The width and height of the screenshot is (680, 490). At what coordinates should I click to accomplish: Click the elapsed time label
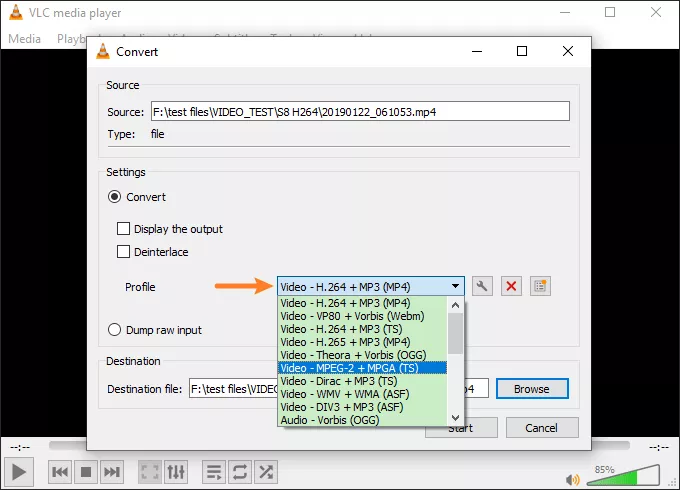[x=20, y=447]
